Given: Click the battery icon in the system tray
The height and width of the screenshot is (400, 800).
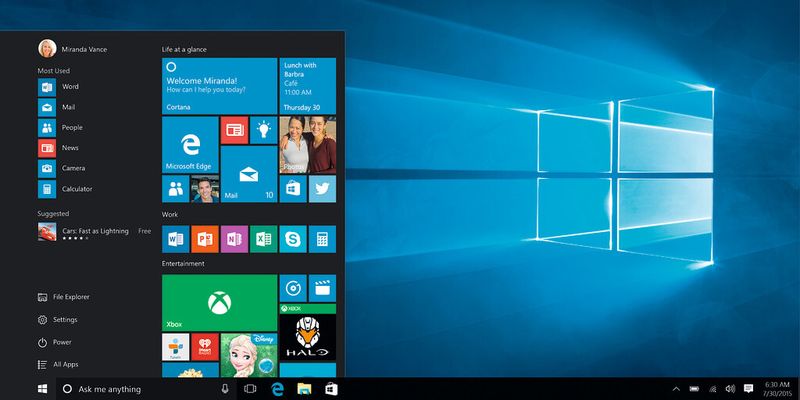Looking at the screenshot, I should pyautogui.click(x=694, y=389).
